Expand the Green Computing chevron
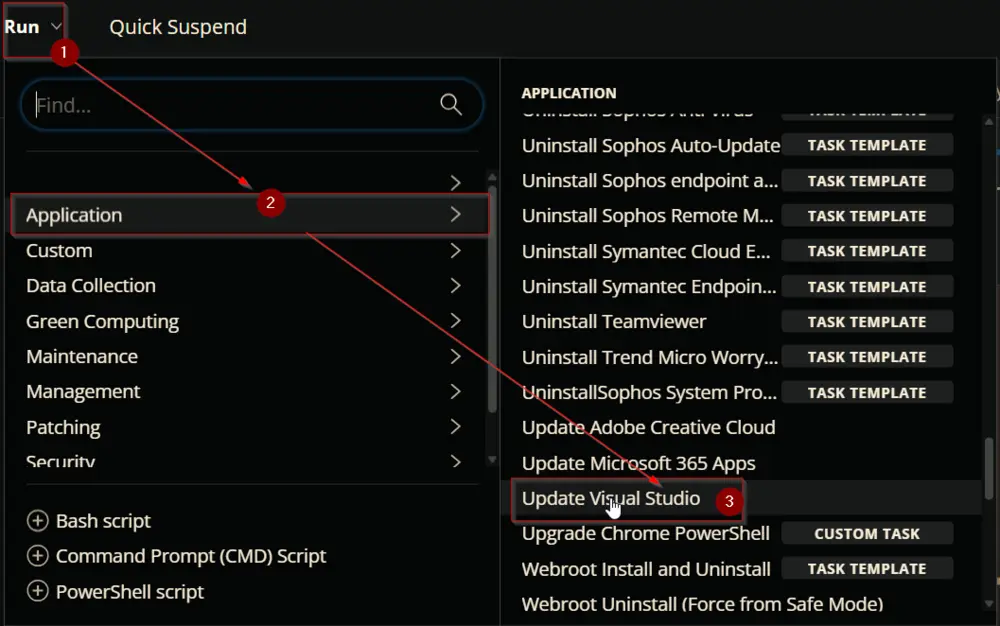Viewport: 1000px width, 626px height. (x=455, y=321)
